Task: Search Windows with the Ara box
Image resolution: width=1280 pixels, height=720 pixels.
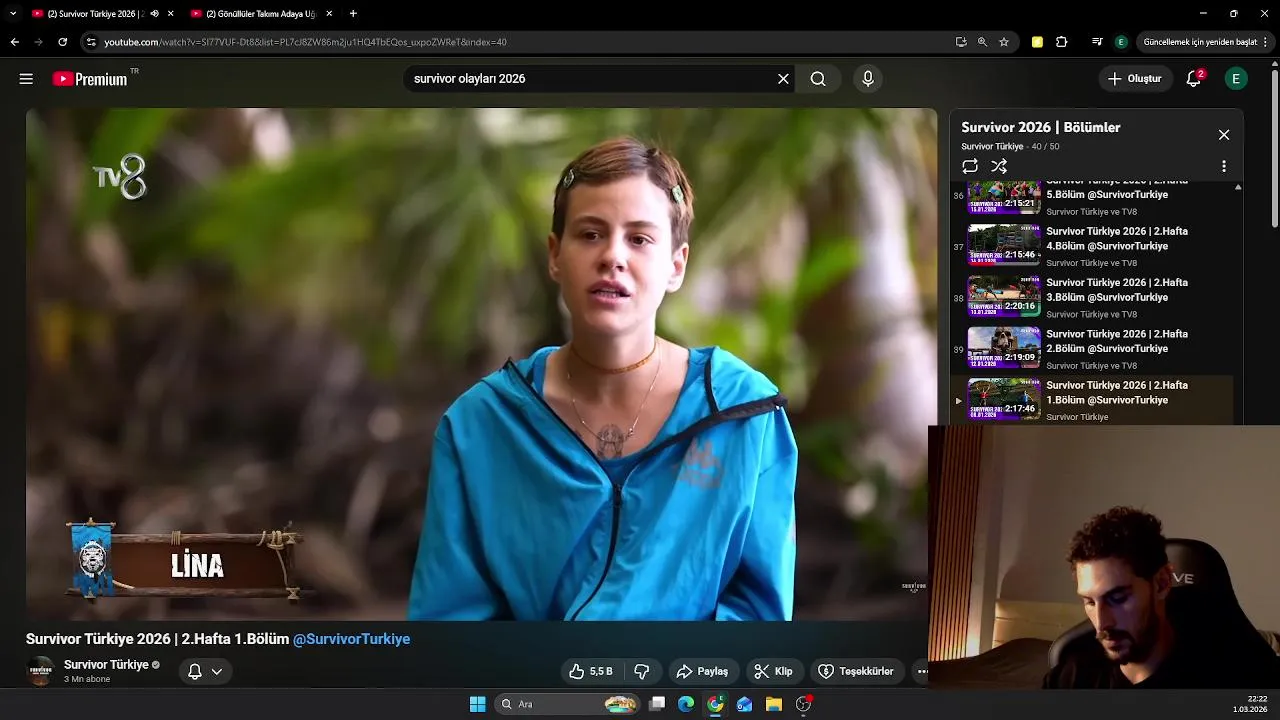Action: coord(567,704)
